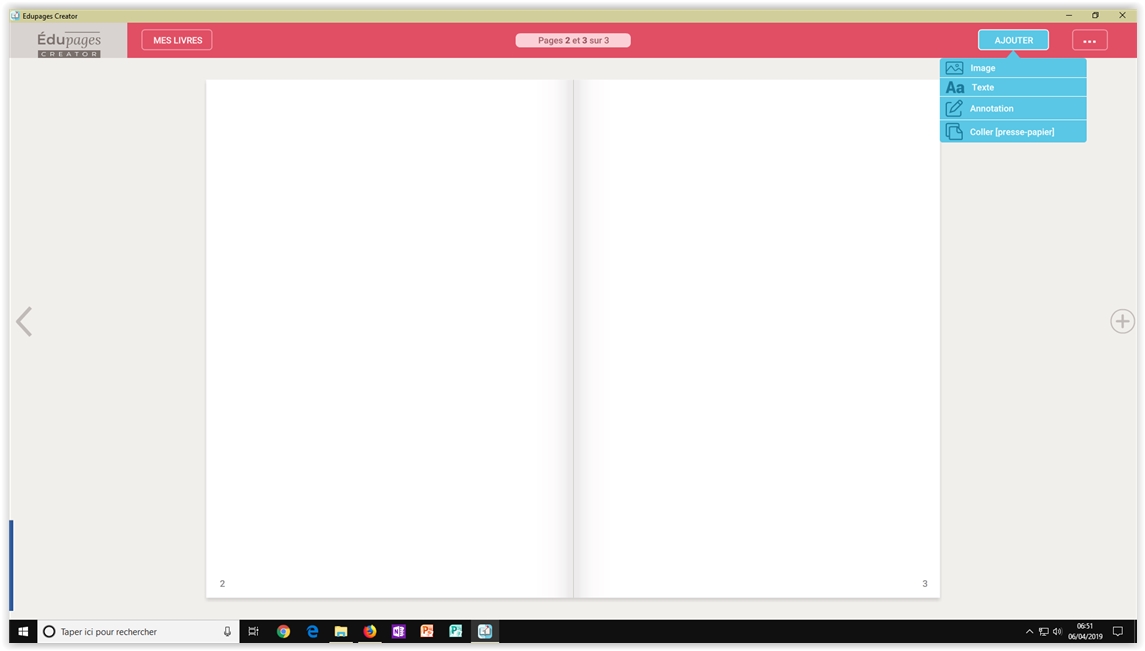This screenshot has width=1145, height=651.
Task: Click the page indicator 'Pages 2 et 3 sur 3'
Action: click(573, 41)
